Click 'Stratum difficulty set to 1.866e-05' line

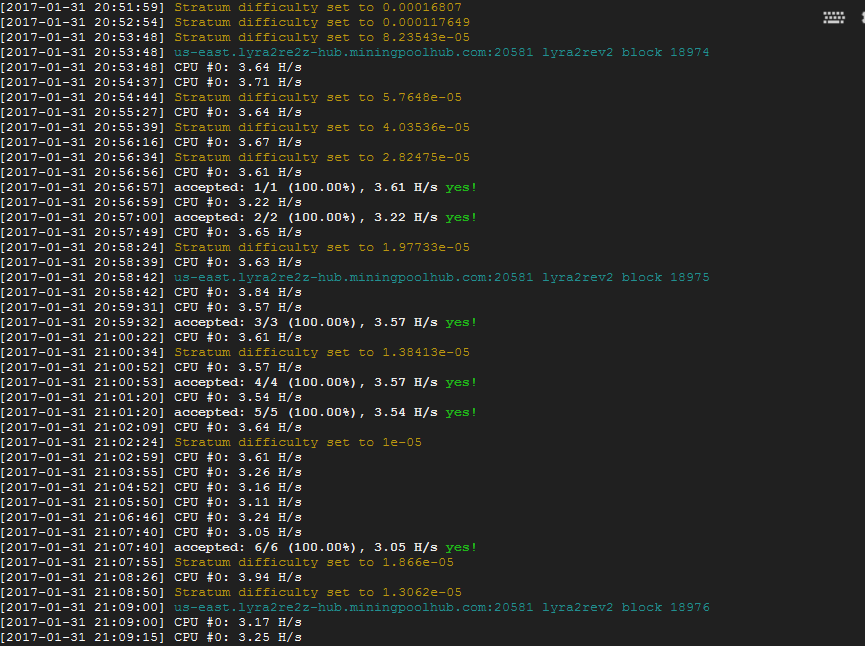(227, 563)
